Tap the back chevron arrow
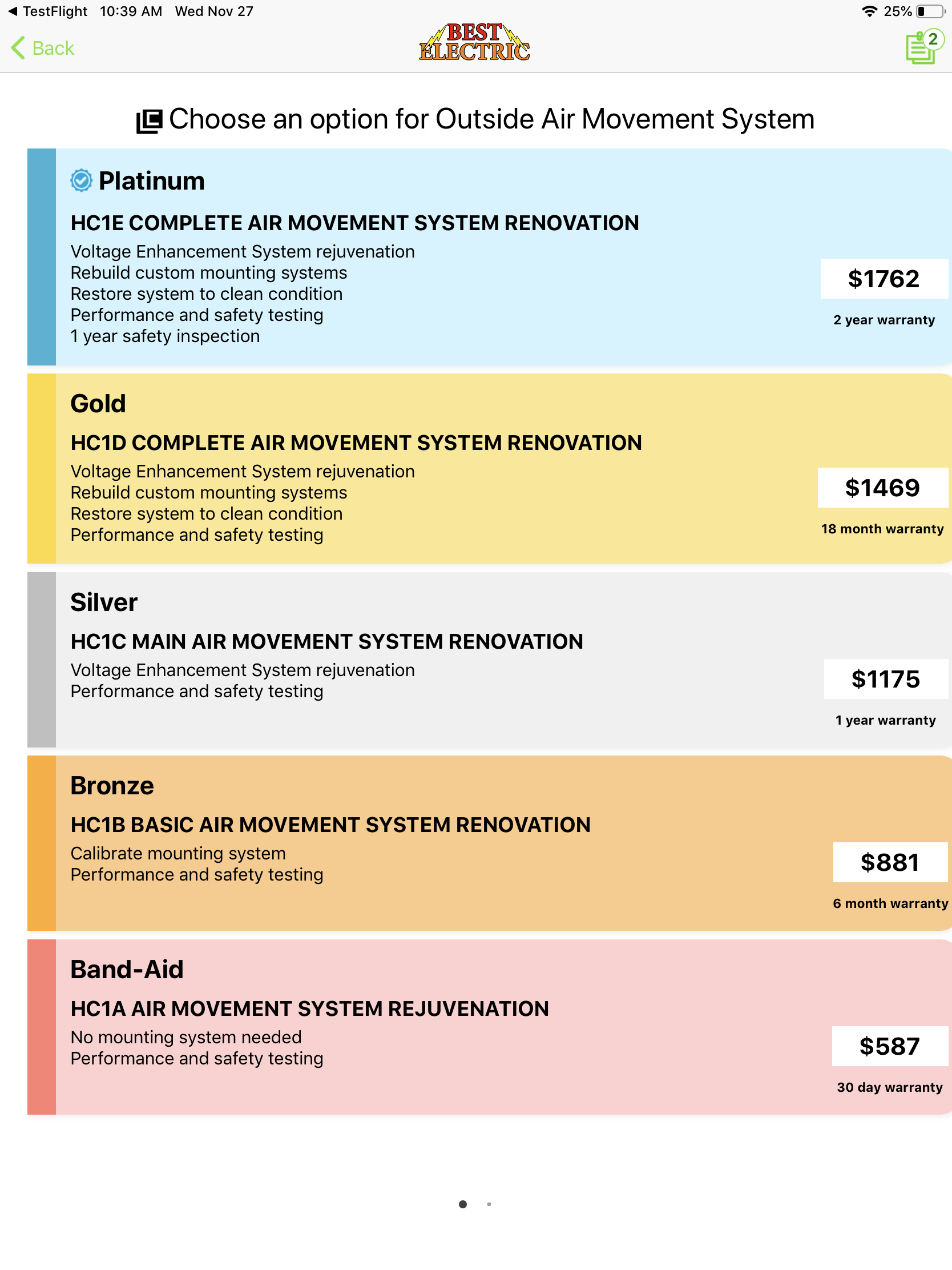 [x=18, y=47]
